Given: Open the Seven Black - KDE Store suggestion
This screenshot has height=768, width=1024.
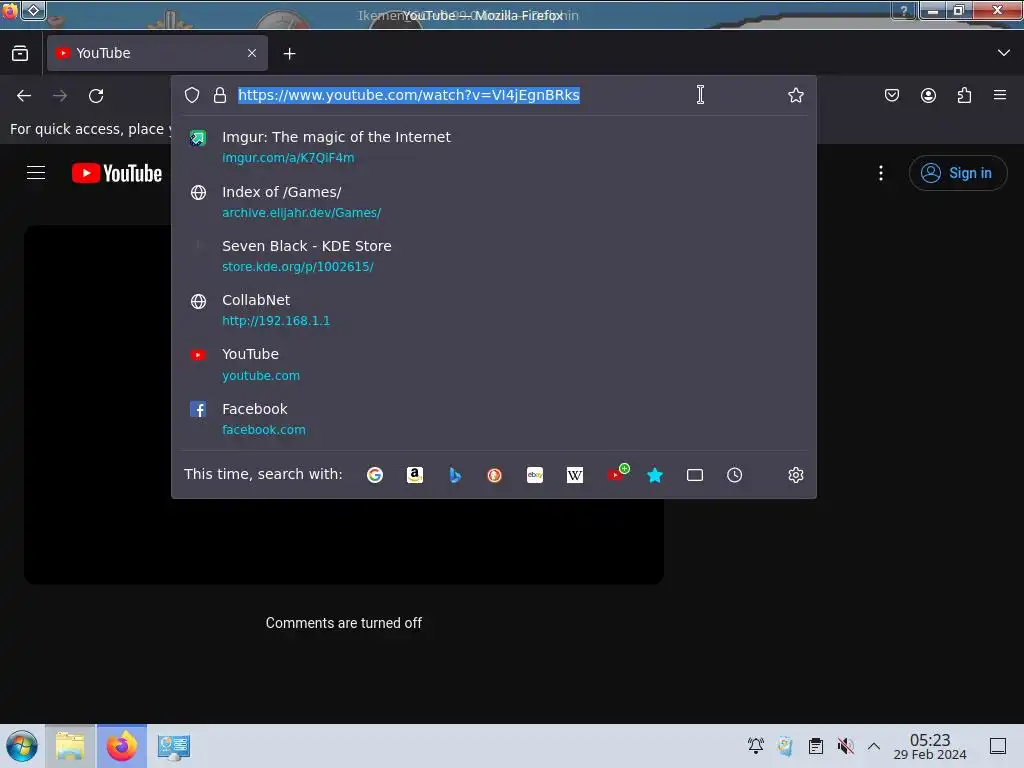Looking at the screenshot, I should (x=494, y=256).
